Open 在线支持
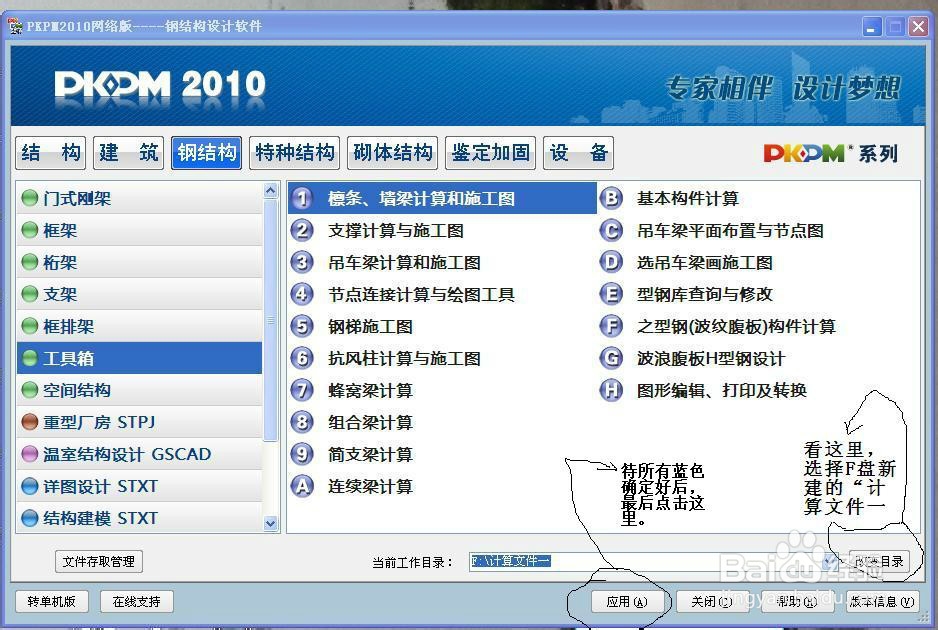 (136, 601)
